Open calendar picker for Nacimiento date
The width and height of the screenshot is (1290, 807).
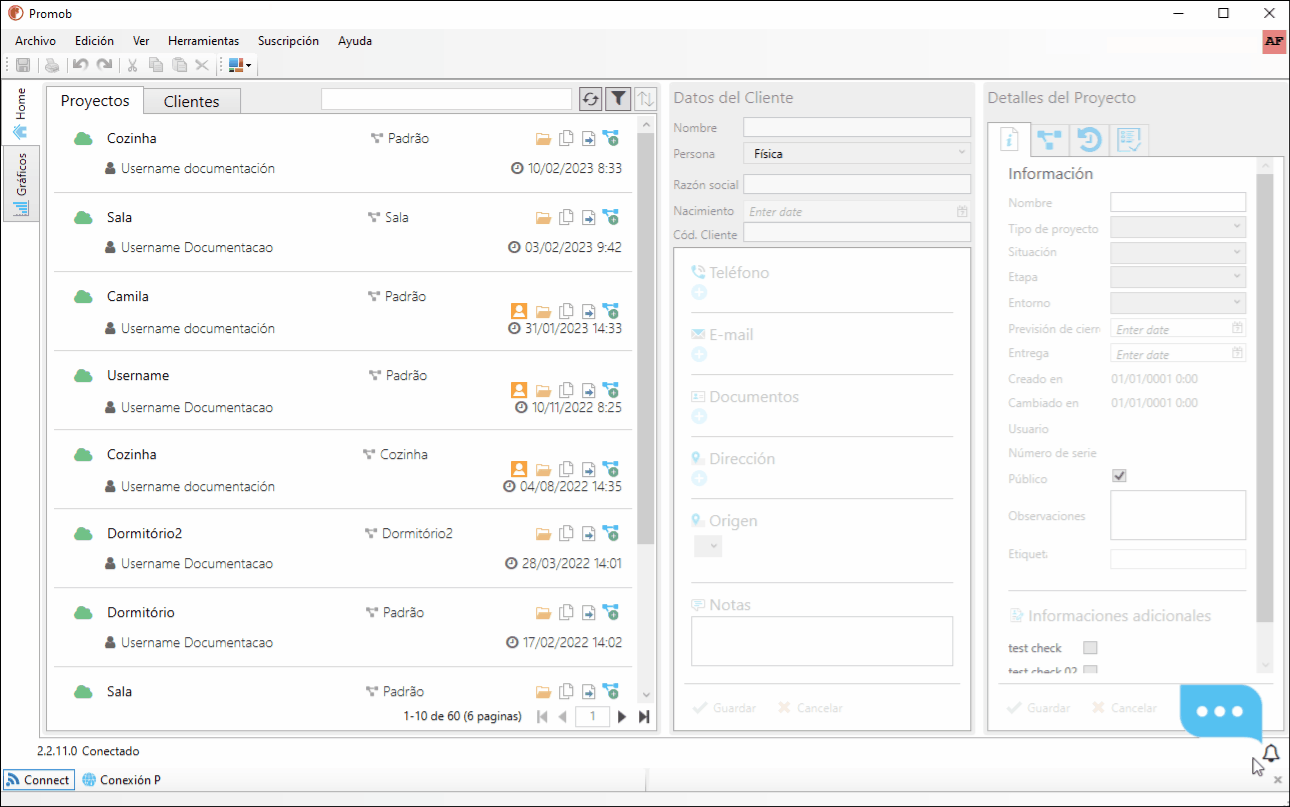[962, 212]
